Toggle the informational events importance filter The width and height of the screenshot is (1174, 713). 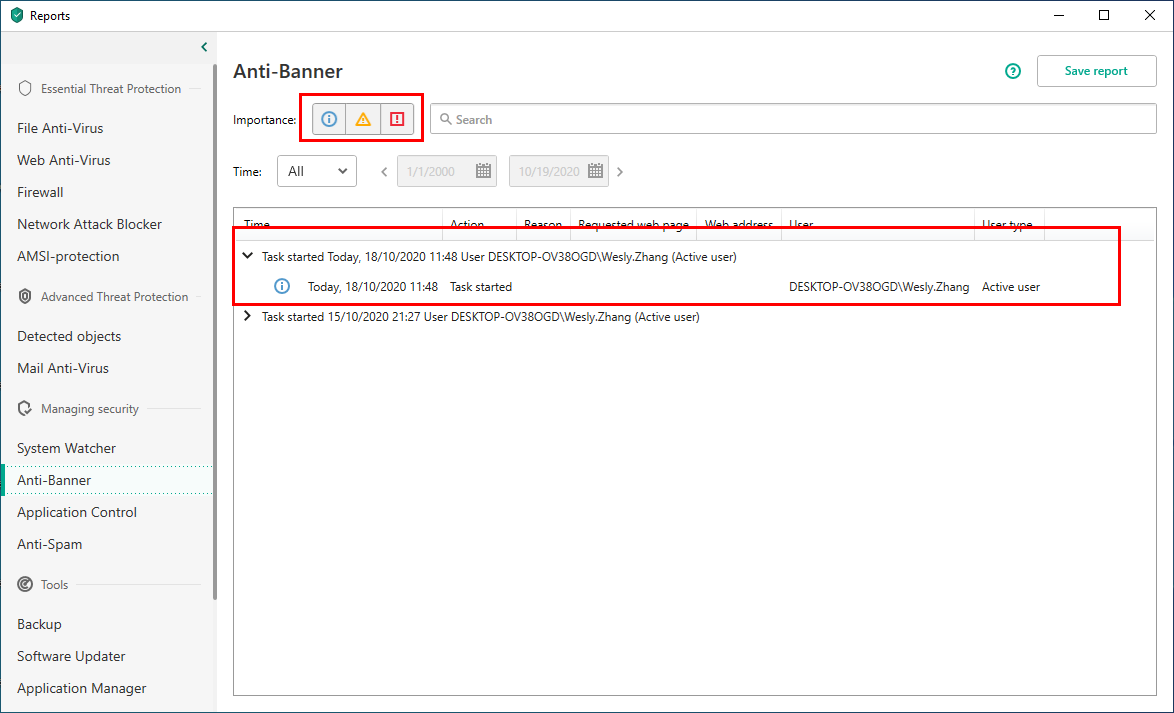tap(329, 119)
